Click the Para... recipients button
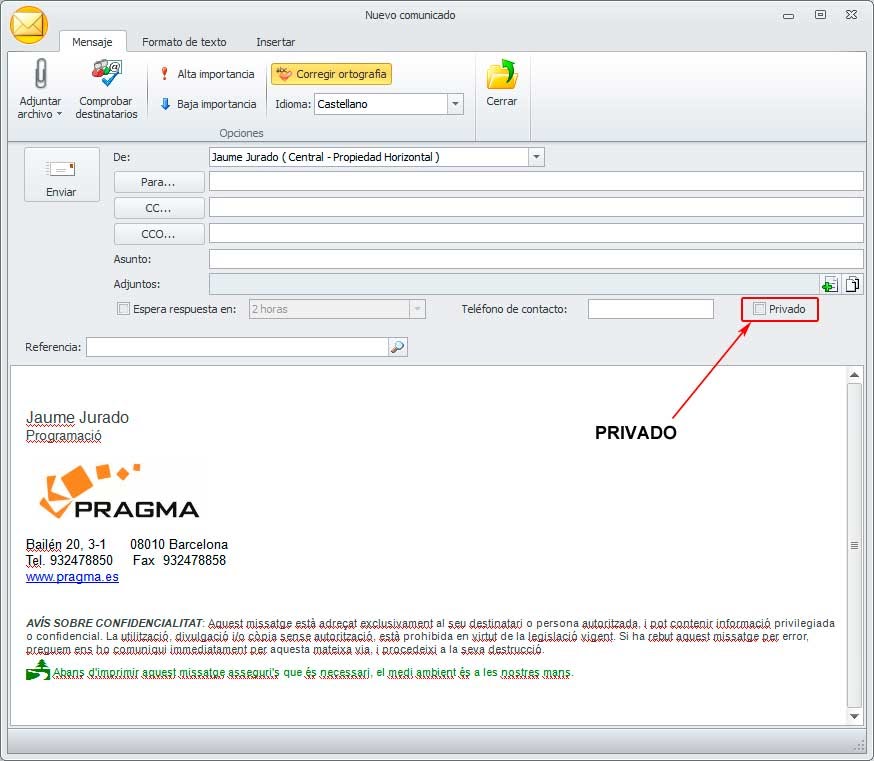 point(159,182)
